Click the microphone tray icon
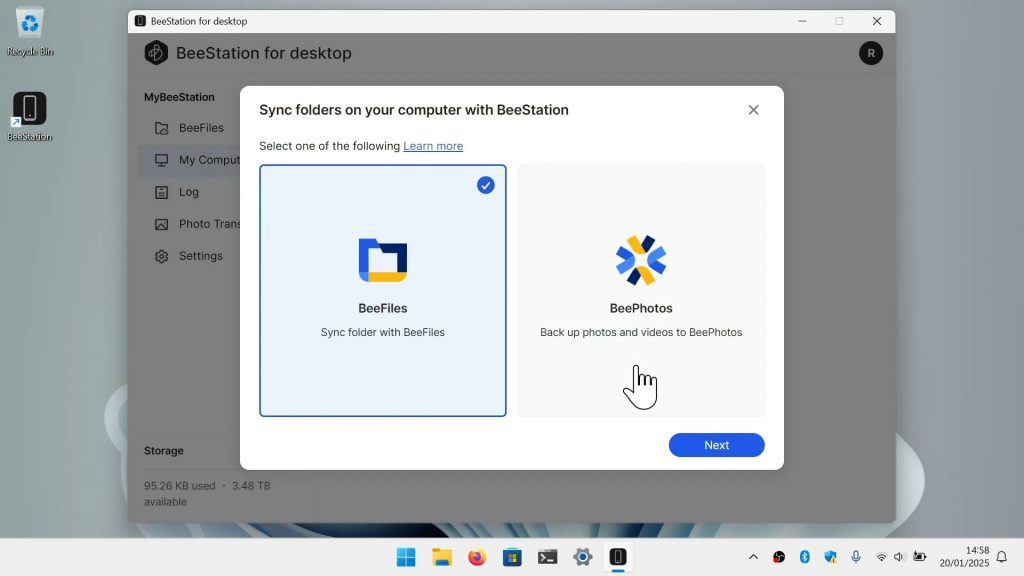1024x576 pixels. 856,557
